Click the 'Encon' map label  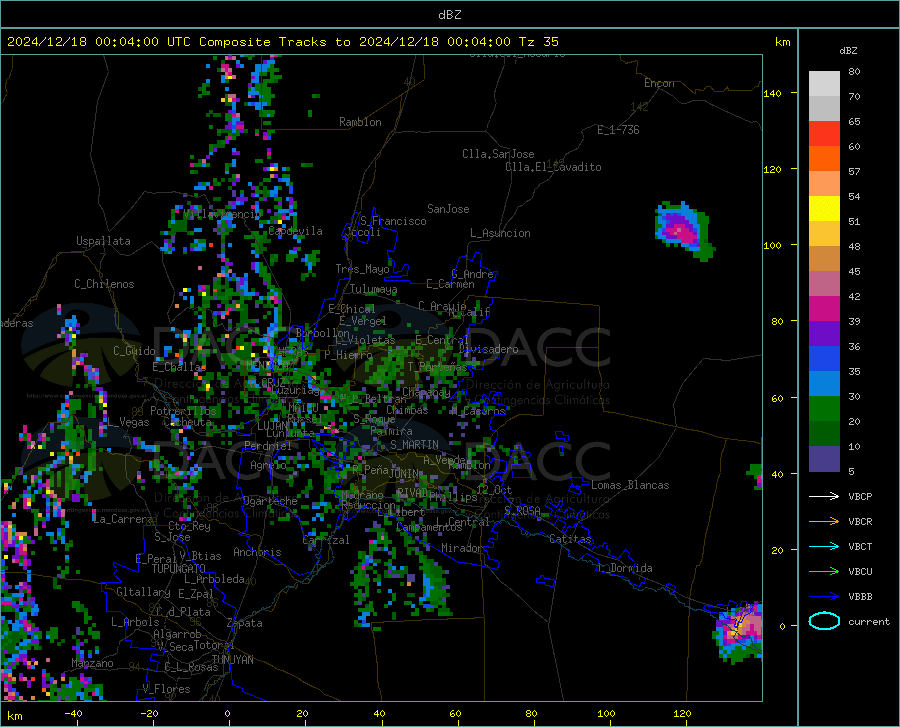[659, 83]
